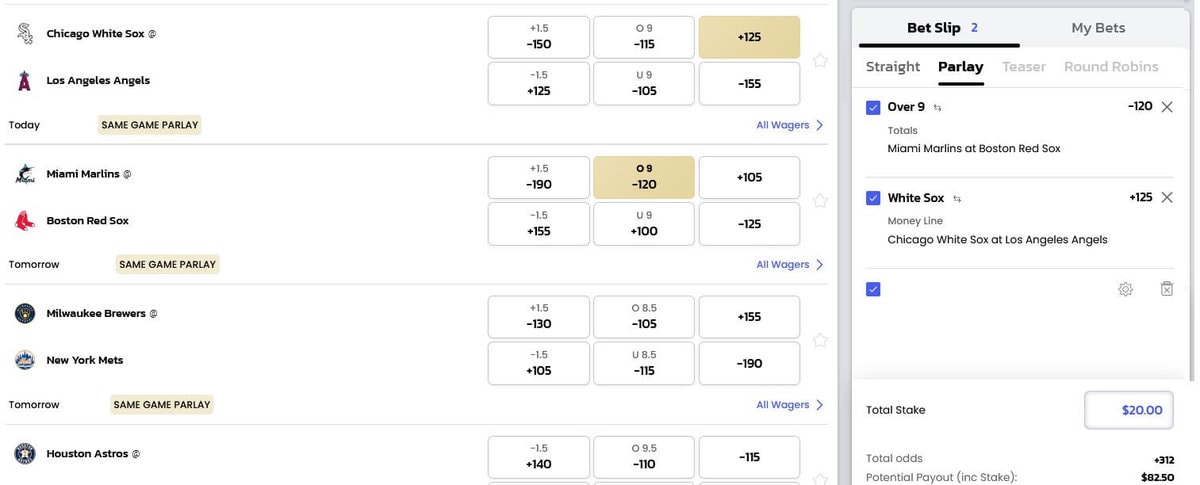The image size is (1200, 485).
Task: Expand All Wagers for Brewers at Mets
Action: coord(790,405)
